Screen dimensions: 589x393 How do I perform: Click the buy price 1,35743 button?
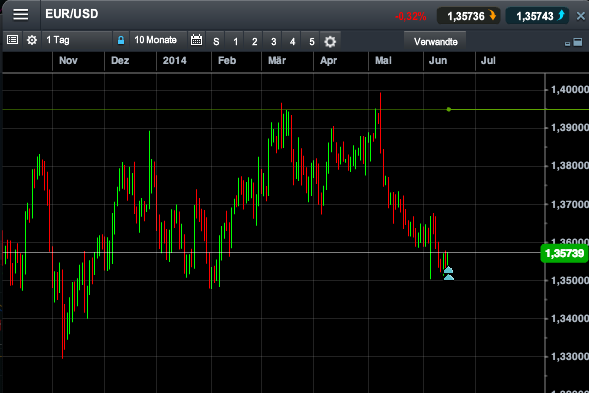(537, 16)
